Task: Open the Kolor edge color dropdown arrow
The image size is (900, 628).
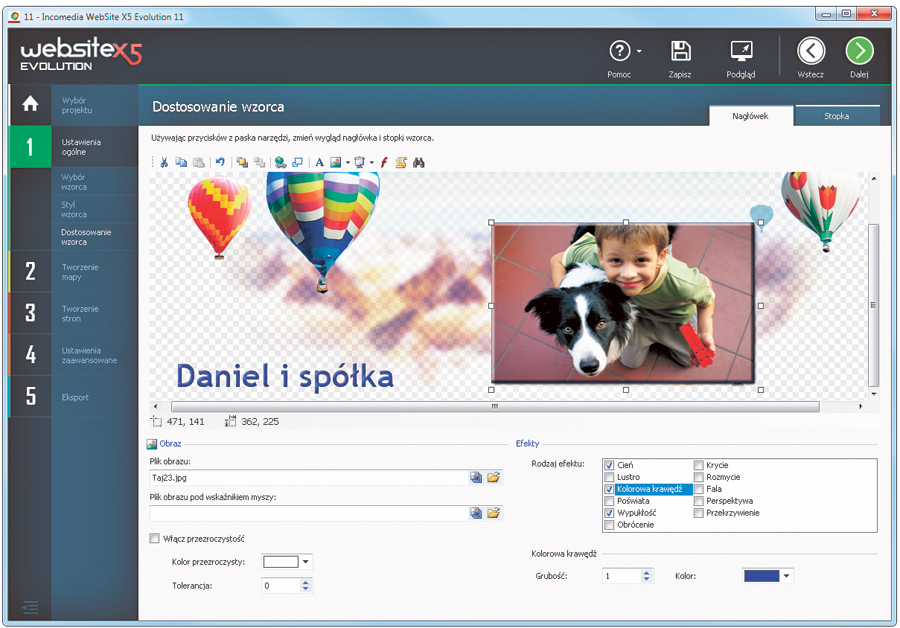Action: 787,575
